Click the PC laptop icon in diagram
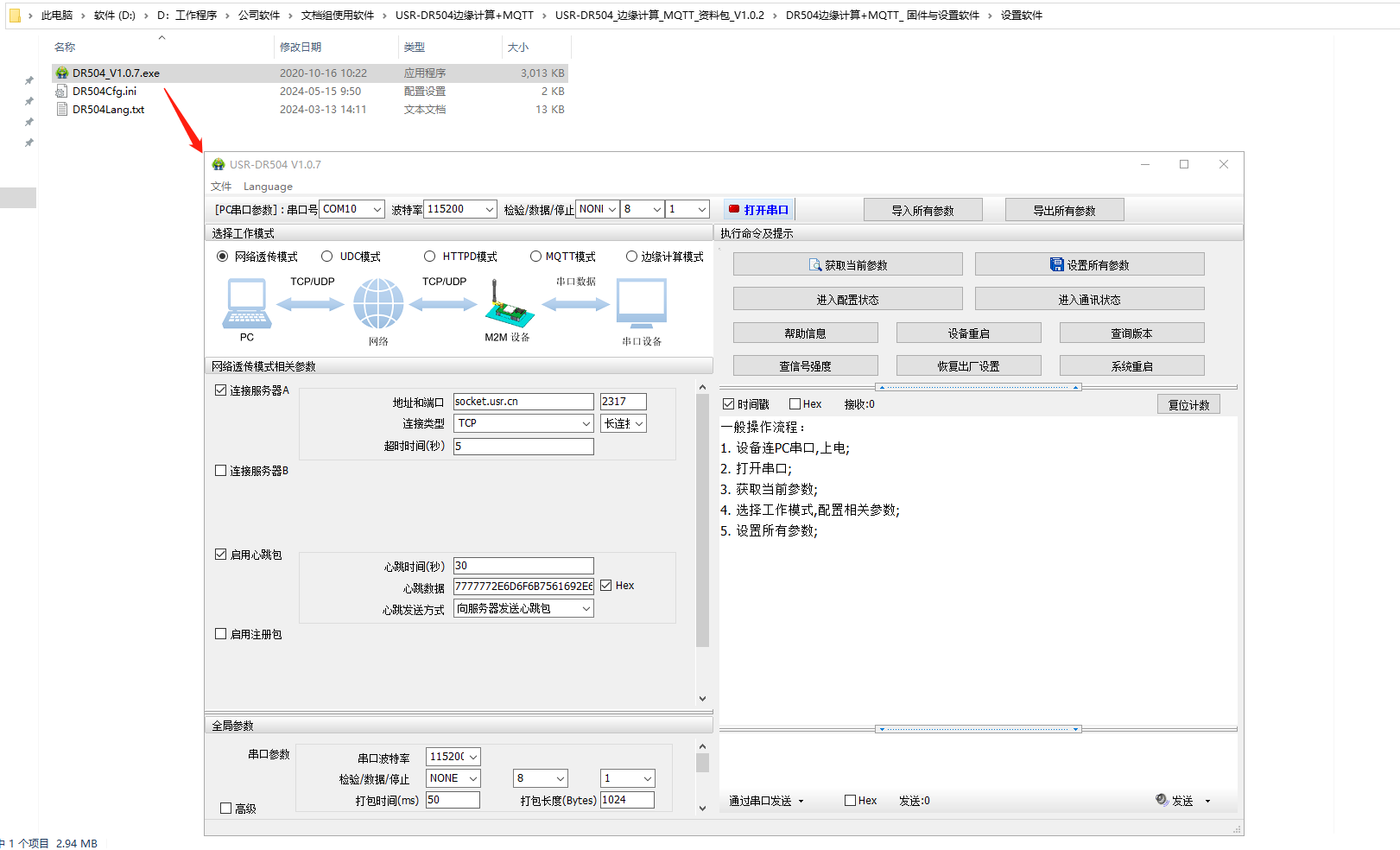The height and width of the screenshot is (850, 1400). [x=247, y=304]
